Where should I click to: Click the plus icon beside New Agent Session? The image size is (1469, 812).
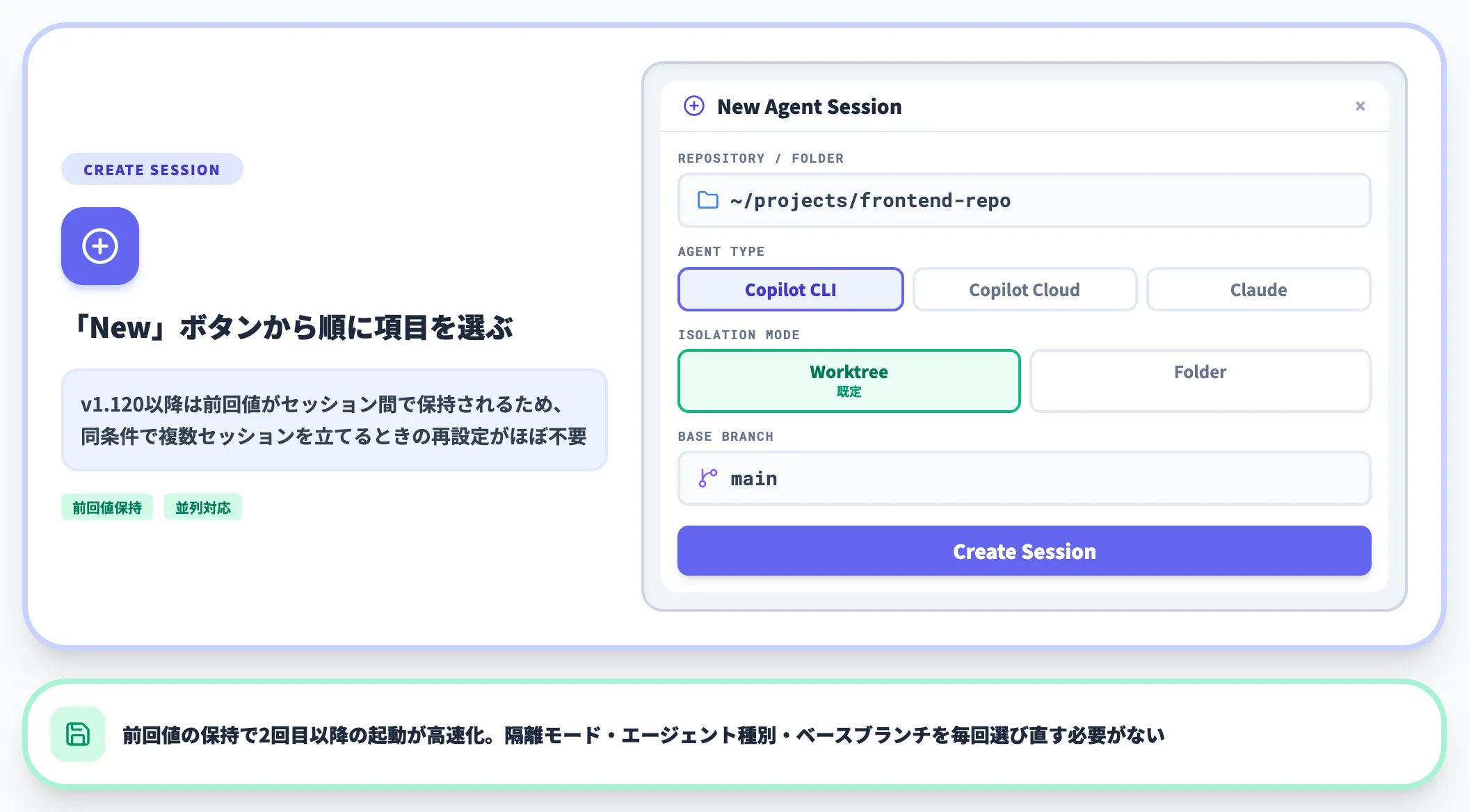click(694, 106)
